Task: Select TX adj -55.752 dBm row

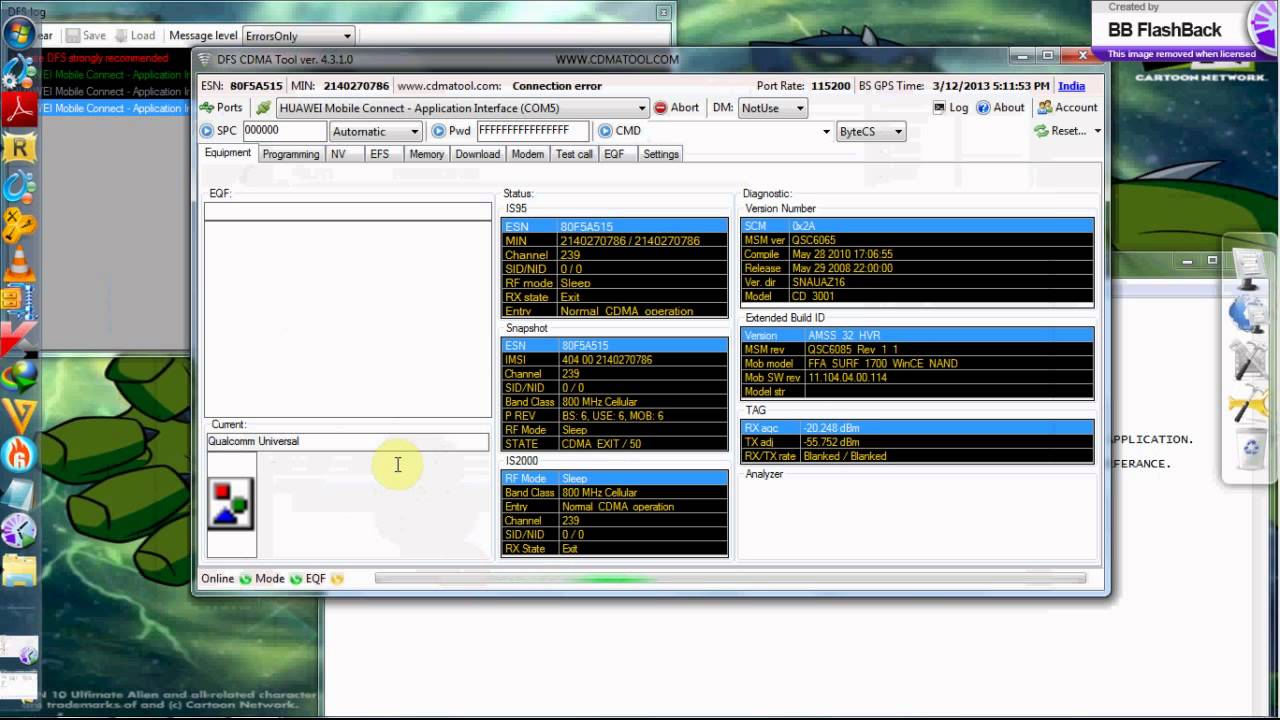Action: click(x=917, y=442)
